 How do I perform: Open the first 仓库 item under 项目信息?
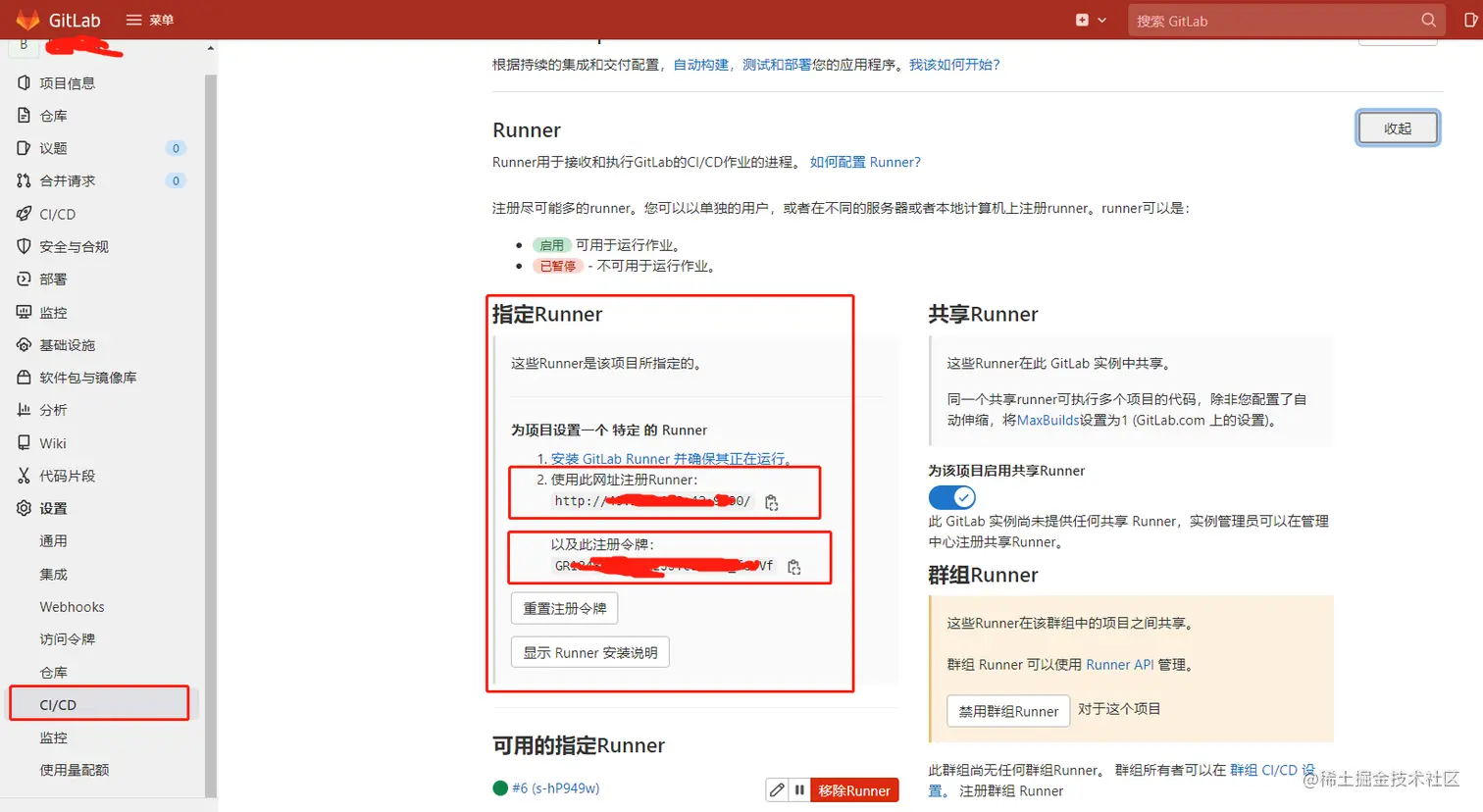click(x=53, y=116)
